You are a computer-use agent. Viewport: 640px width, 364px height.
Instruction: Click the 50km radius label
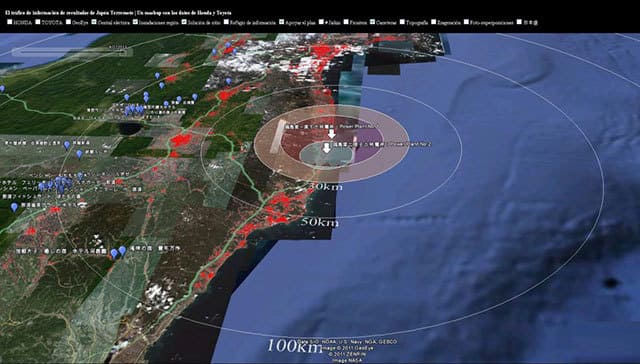(x=320, y=222)
